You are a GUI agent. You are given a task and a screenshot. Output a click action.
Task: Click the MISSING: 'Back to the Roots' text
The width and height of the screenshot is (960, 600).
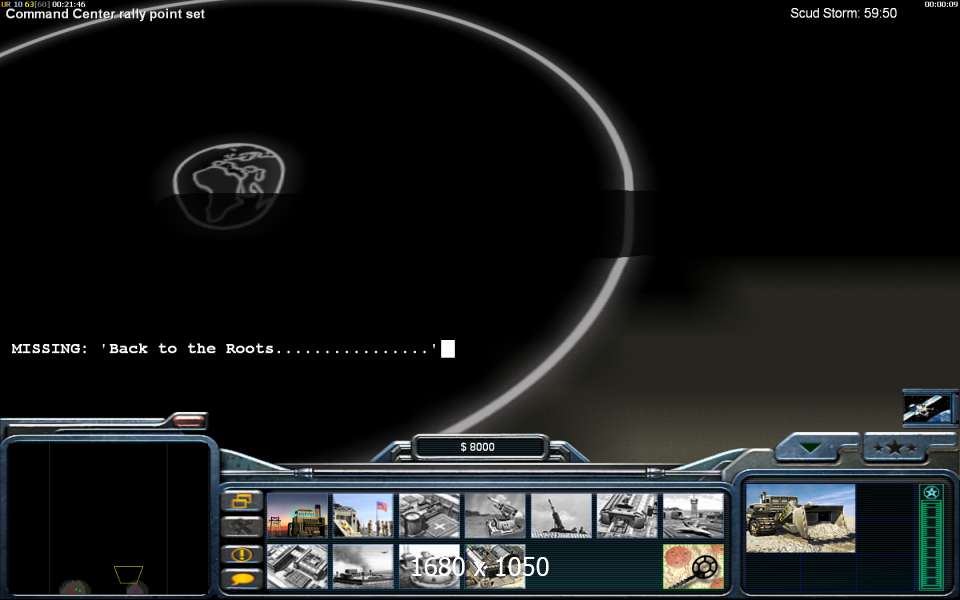click(x=224, y=349)
